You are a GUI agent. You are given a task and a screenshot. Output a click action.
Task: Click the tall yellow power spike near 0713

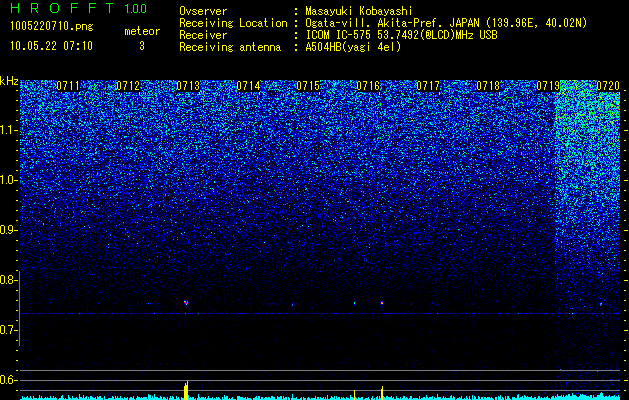186,390
